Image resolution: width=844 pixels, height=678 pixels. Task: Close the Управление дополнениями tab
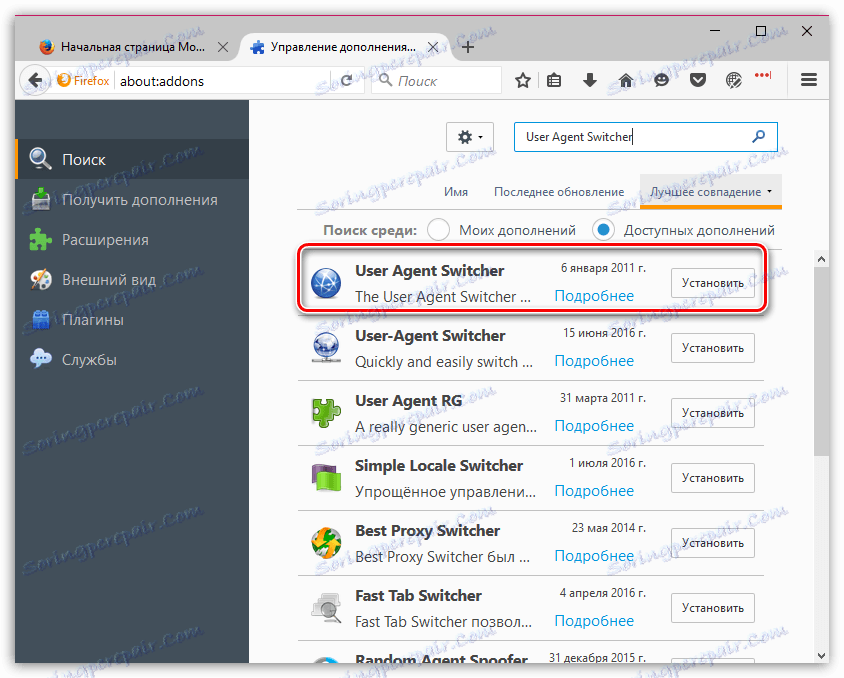coord(433,47)
